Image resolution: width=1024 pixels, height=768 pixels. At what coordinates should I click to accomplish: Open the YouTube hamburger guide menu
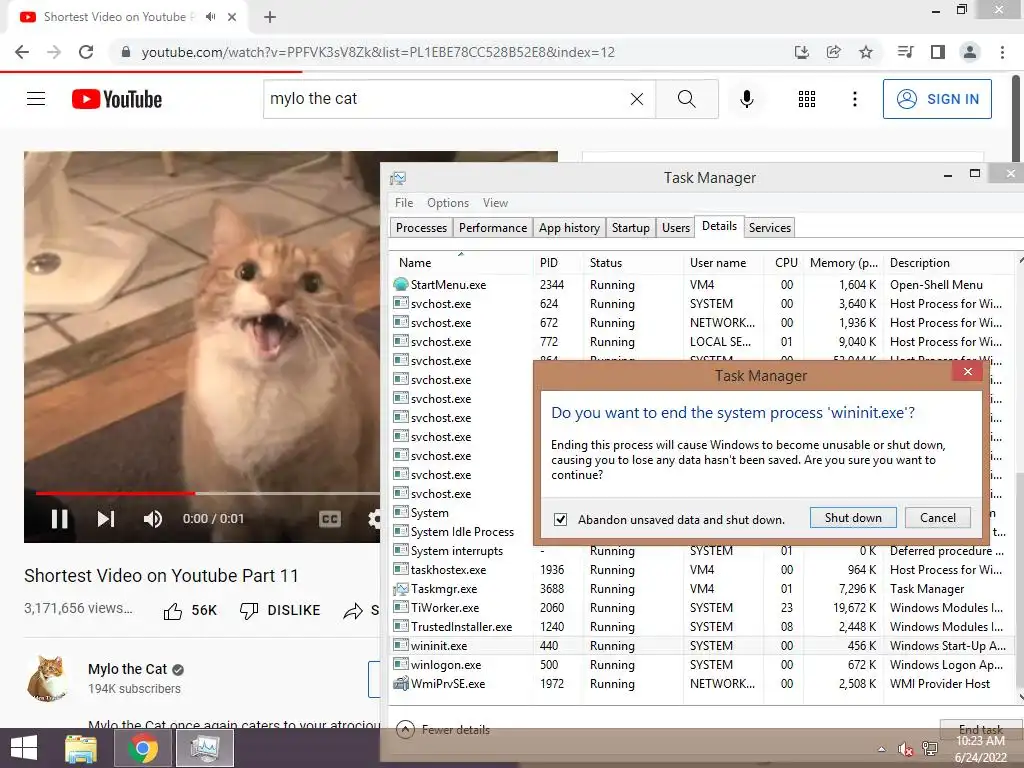click(36, 99)
